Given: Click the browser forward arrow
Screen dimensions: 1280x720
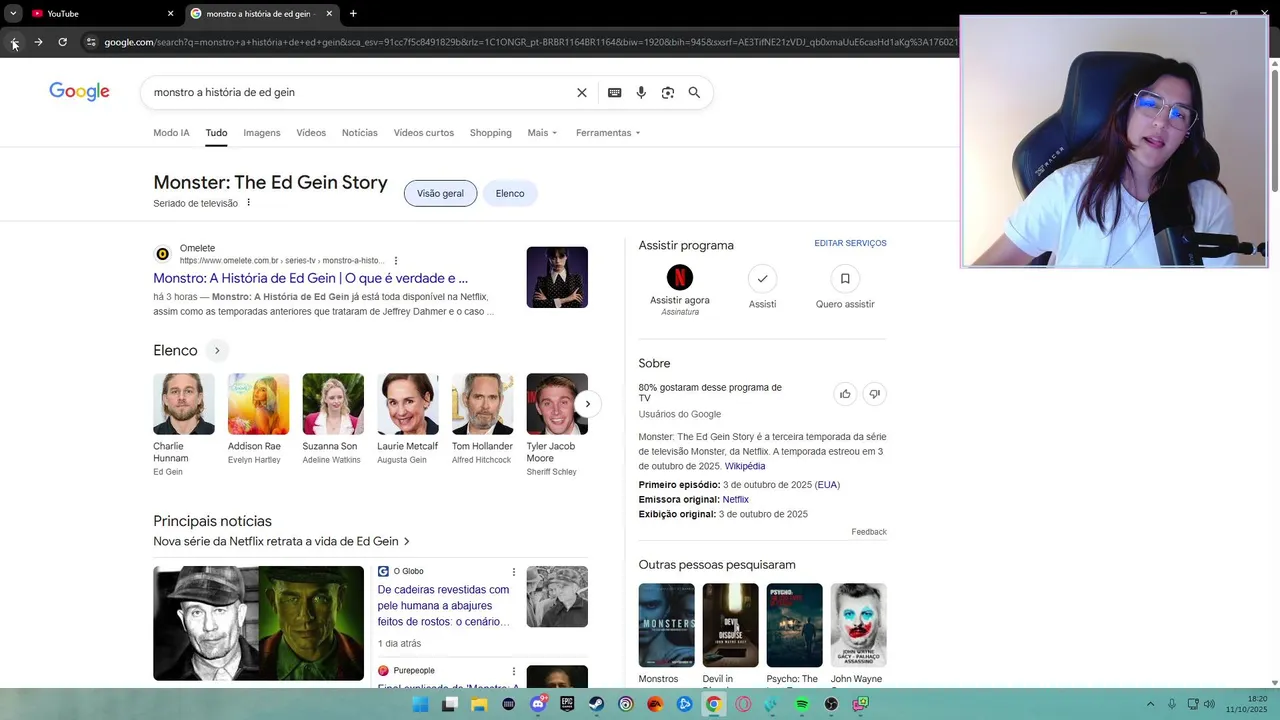Looking at the screenshot, I should [38, 42].
